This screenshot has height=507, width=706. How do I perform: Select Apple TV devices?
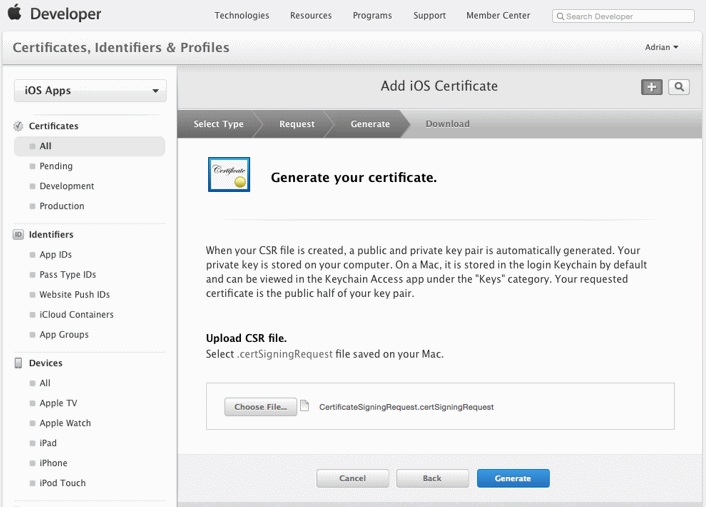pyautogui.click(x=58, y=403)
